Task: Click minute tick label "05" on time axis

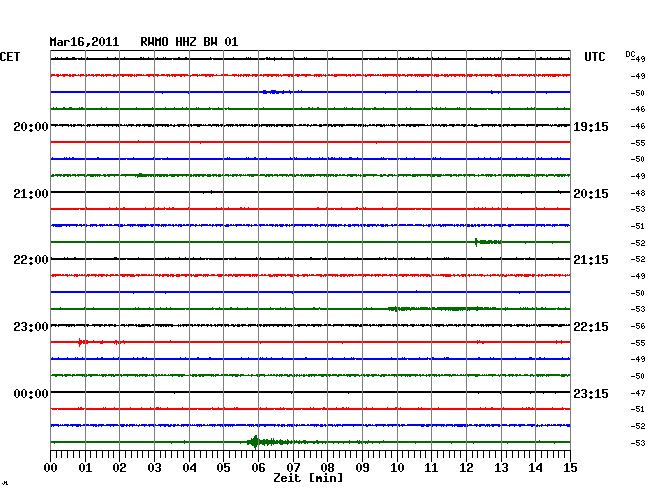Action: [223, 468]
